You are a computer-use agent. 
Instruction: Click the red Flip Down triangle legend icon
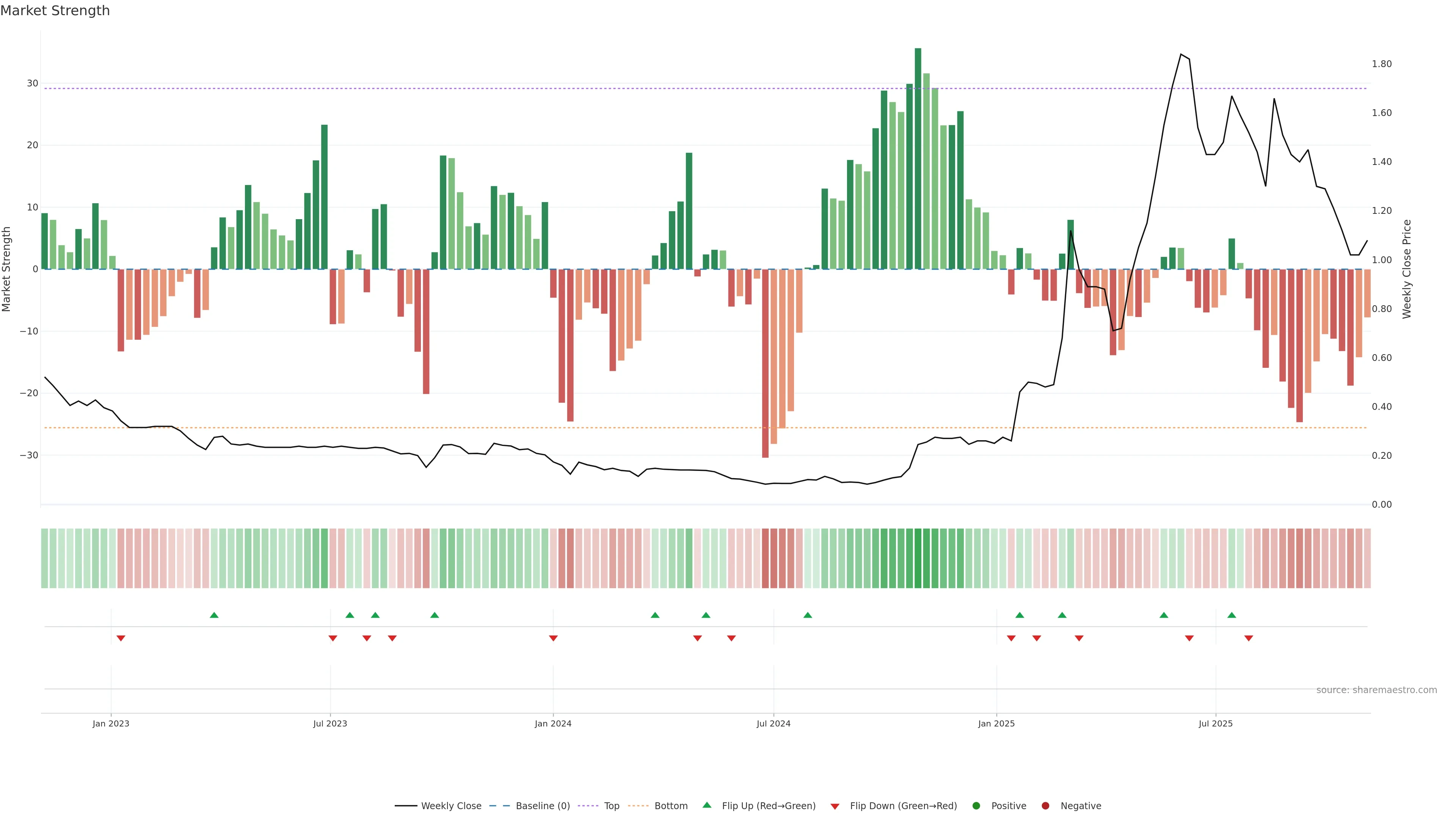pos(835,806)
